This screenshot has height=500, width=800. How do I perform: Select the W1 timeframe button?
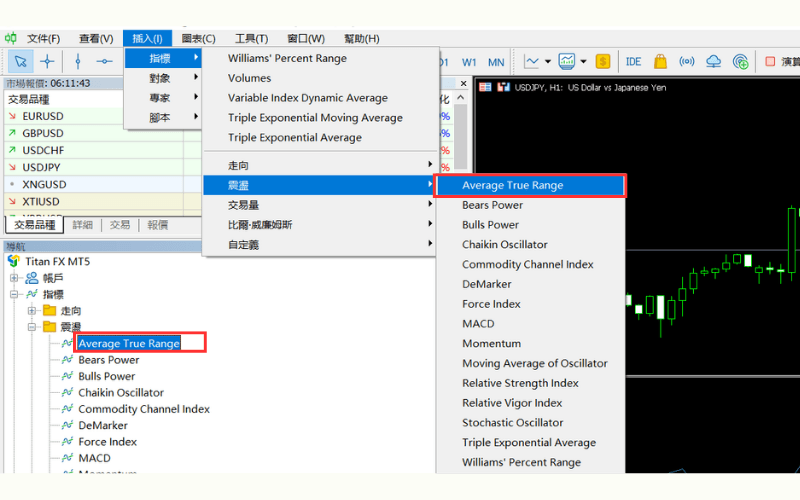pyautogui.click(x=469, y=61)
